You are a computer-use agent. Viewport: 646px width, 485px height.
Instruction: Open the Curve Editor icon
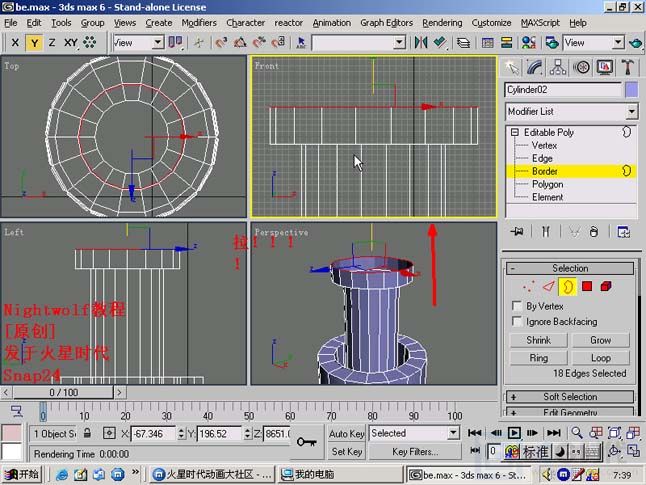(488, 42)
